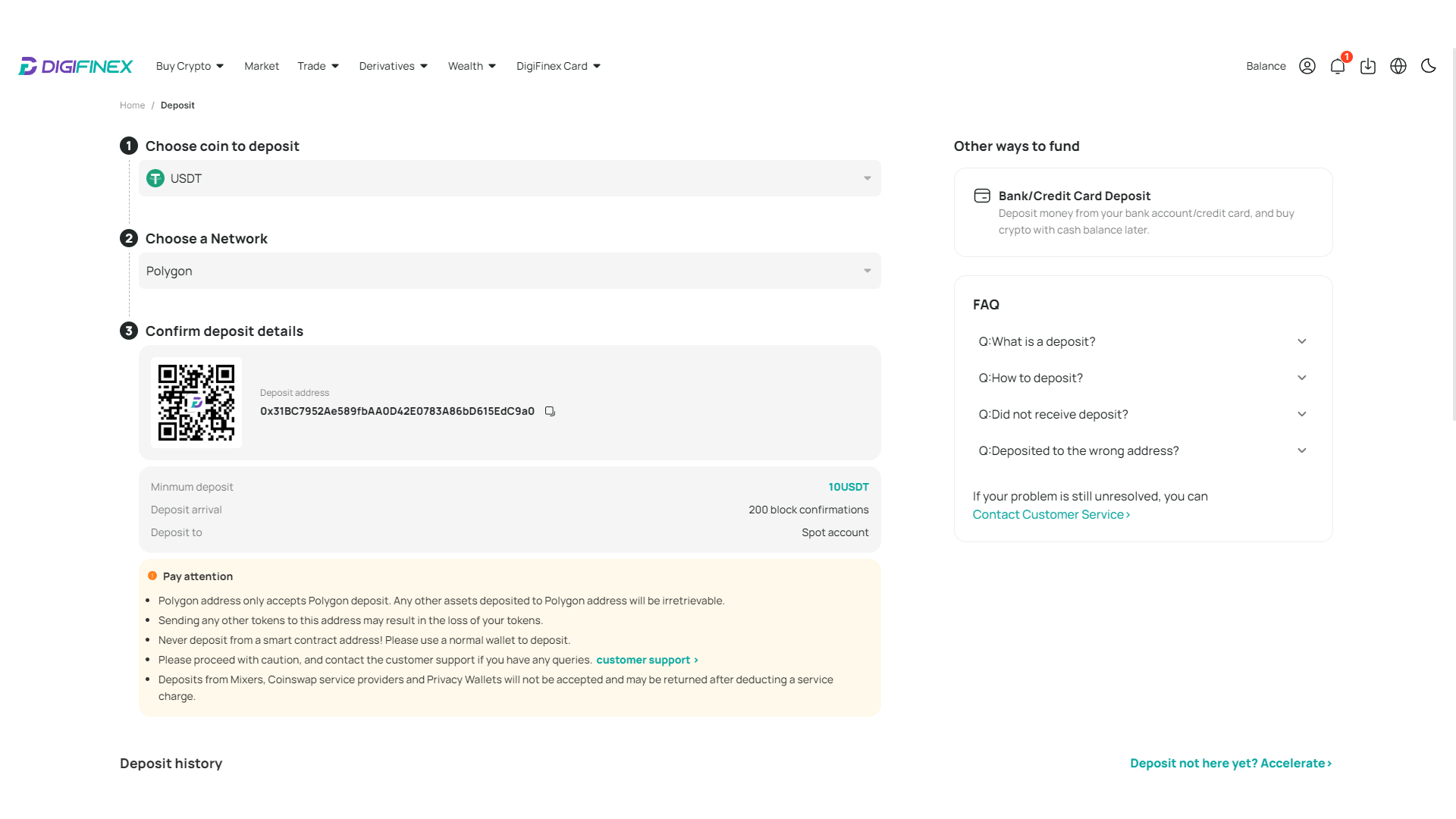Click the USDT Tether coin icon
The height and width of the screenshot is (819, 1456).
(x=155, y=178)
